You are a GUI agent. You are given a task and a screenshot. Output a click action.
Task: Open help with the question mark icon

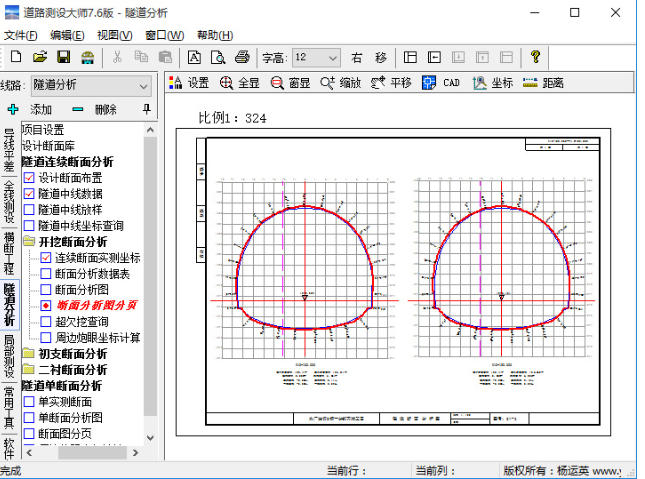coord(535,58)
